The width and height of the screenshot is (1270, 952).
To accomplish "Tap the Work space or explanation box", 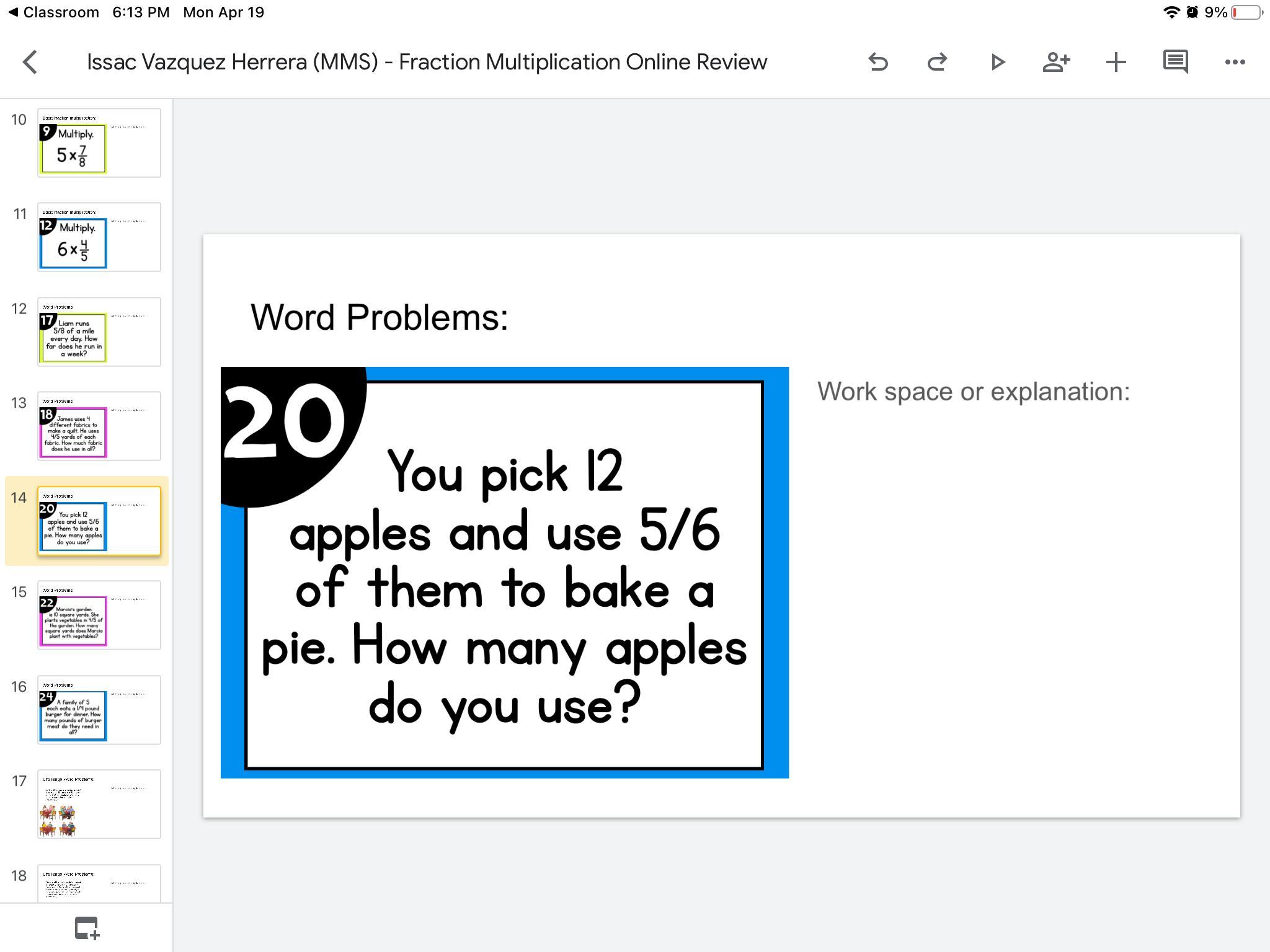I will coord(973,392).
